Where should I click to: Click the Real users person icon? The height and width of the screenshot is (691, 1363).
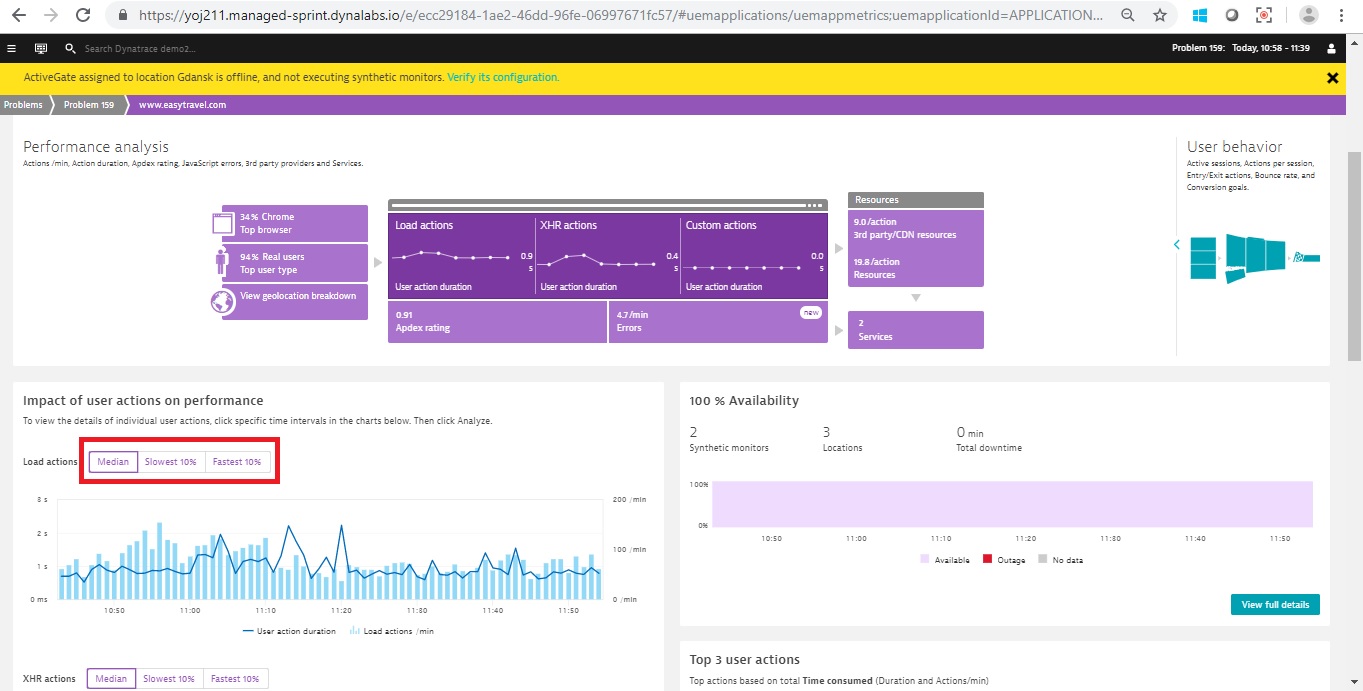(x=222, y=263)
